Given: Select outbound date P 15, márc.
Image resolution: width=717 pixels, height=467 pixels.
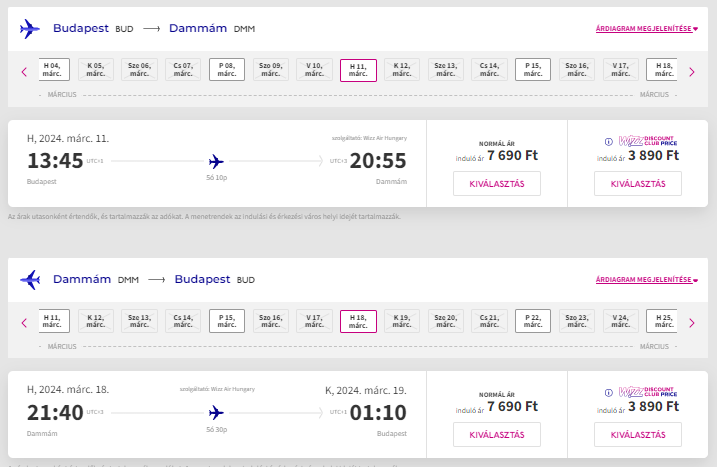Looking at the screenshot, I should point(533,70).
